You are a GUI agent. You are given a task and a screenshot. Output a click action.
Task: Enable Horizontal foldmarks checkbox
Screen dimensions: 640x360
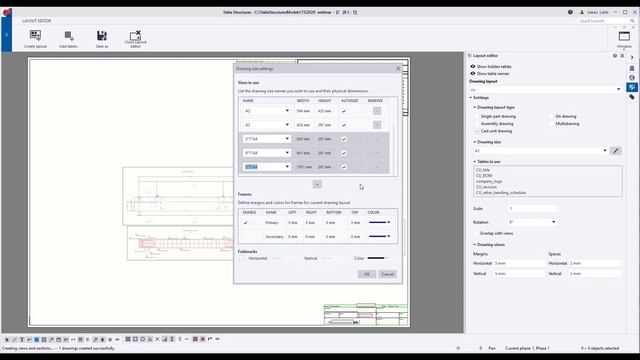click(x=242, y=258)
